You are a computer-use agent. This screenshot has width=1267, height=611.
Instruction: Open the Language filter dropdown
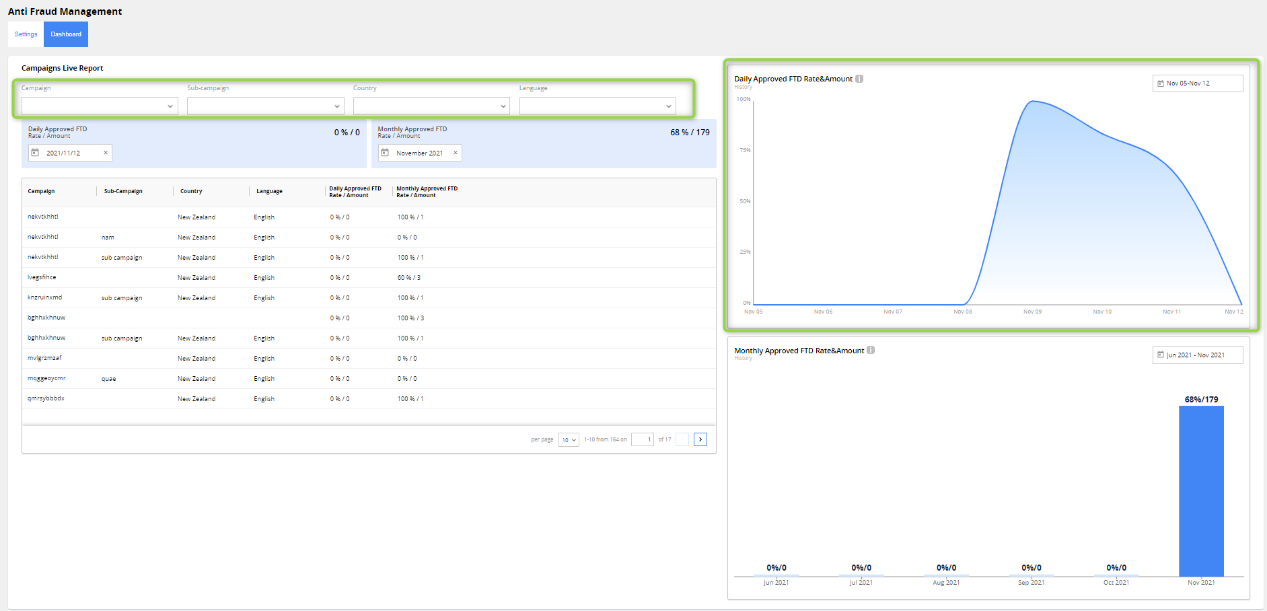tap(597, 105)
